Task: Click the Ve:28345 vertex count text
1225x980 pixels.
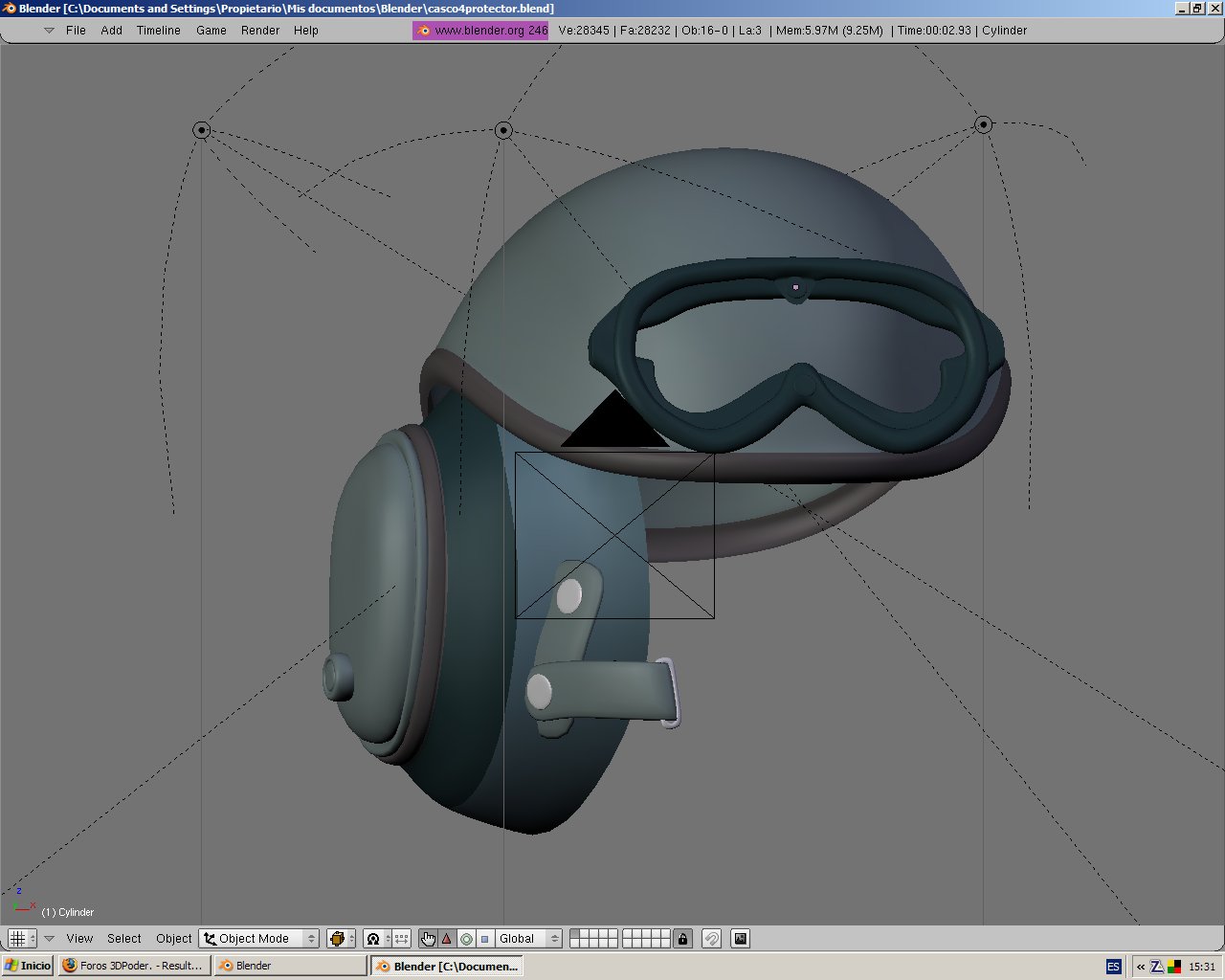Action: coord(584,31)
